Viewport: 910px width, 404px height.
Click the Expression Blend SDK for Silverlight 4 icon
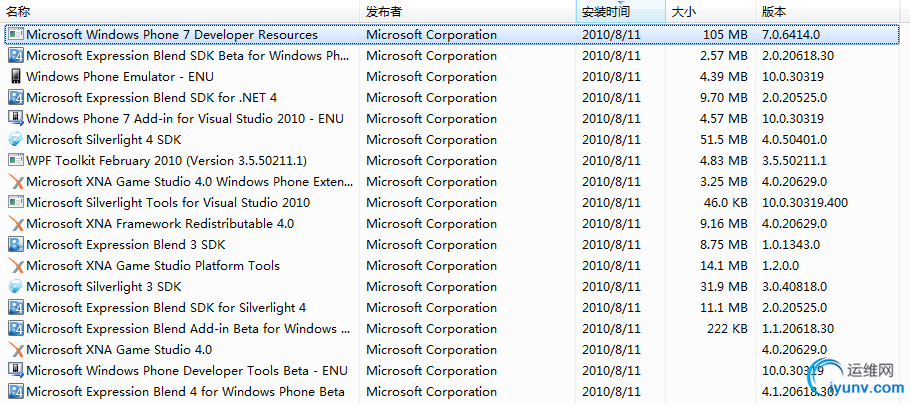click(16, 307)
